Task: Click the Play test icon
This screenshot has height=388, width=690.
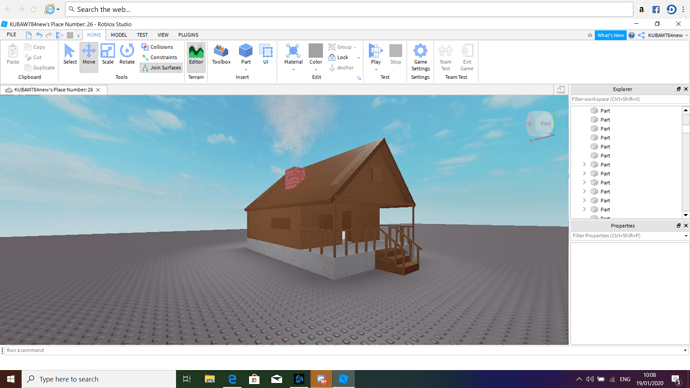Action: [x=375, y=51]
